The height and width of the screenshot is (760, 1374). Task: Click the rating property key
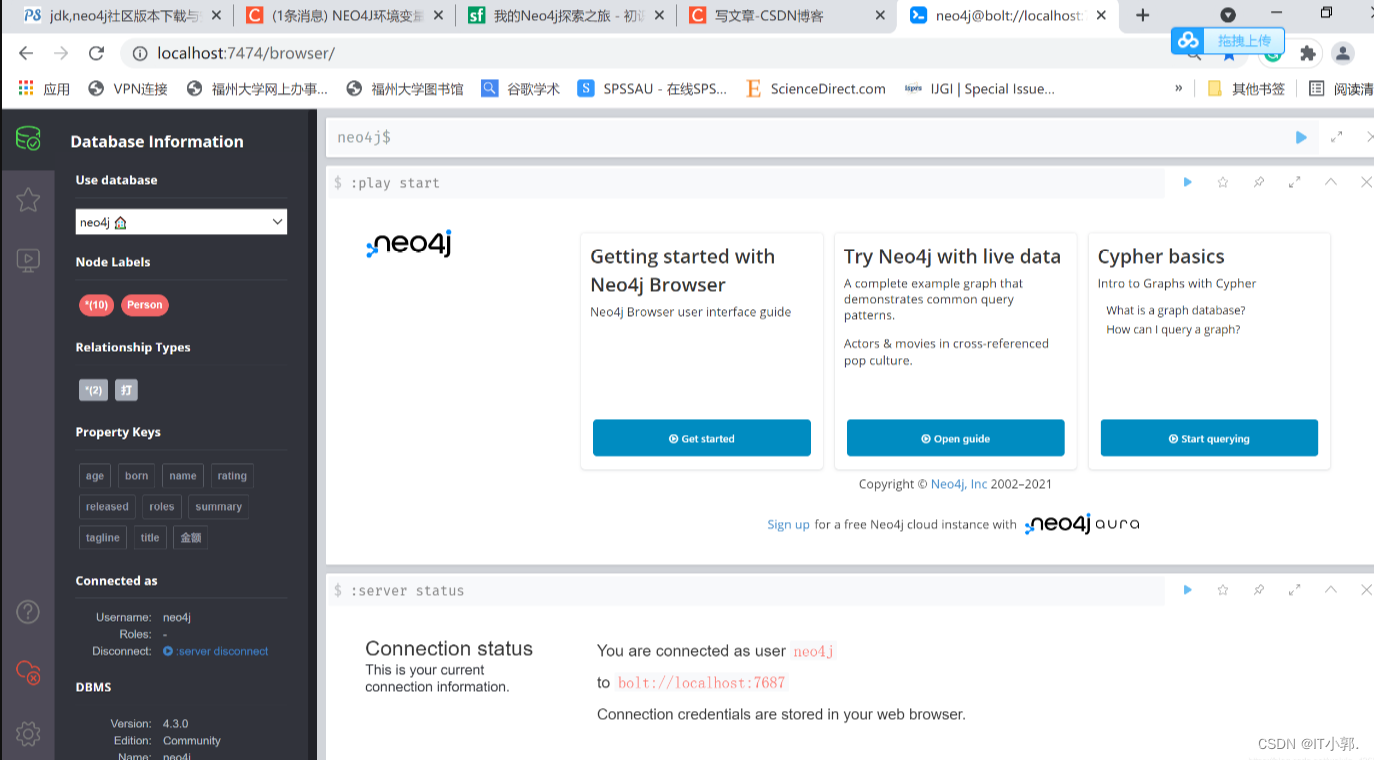pos(232,476)
